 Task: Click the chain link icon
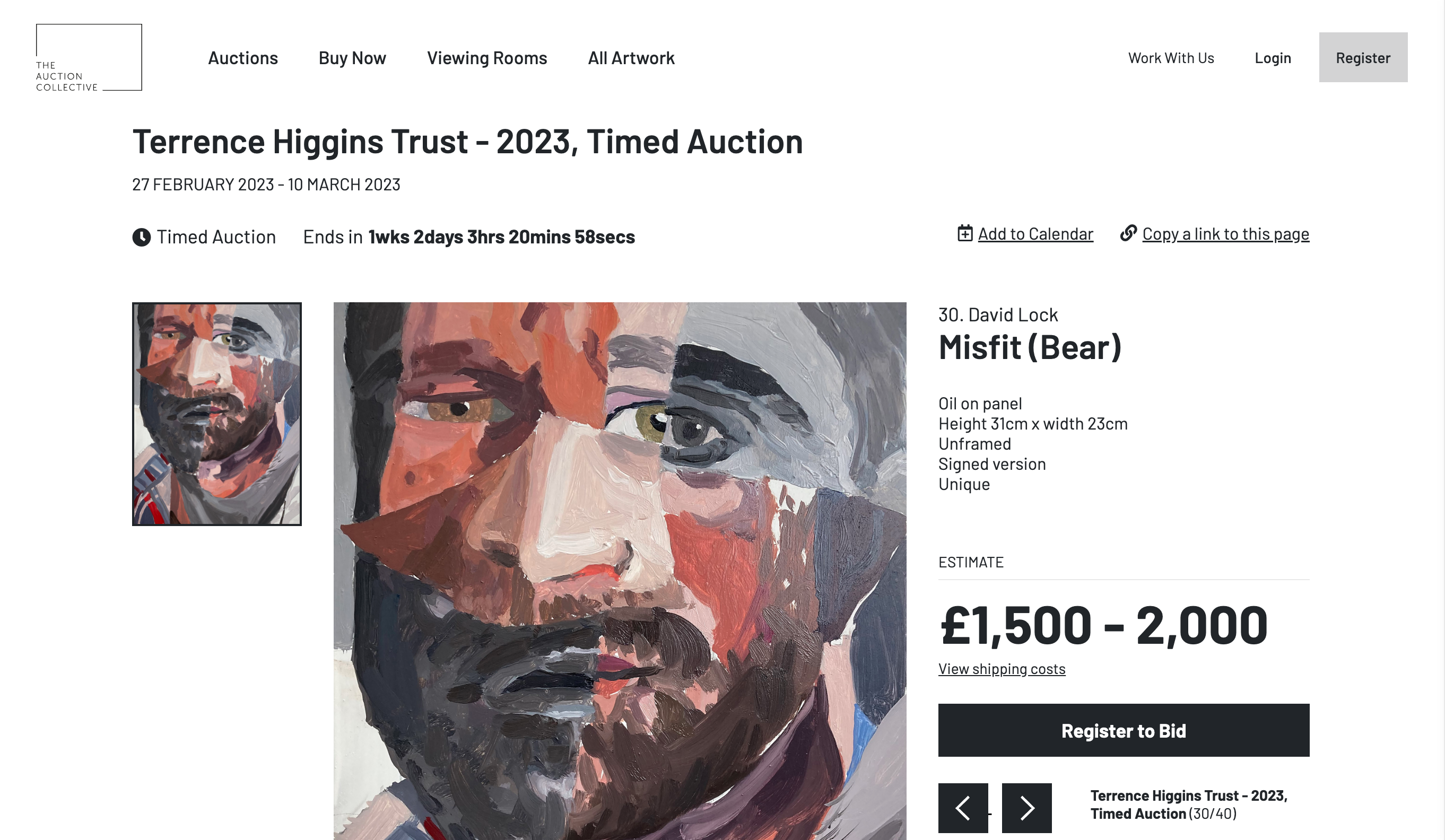tap(1128, 233)
